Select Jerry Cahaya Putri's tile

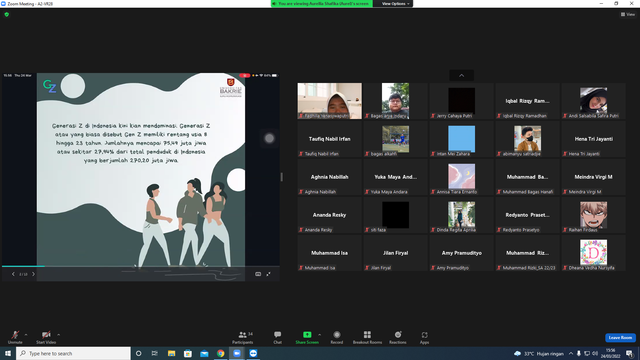[x=462, y=101]
